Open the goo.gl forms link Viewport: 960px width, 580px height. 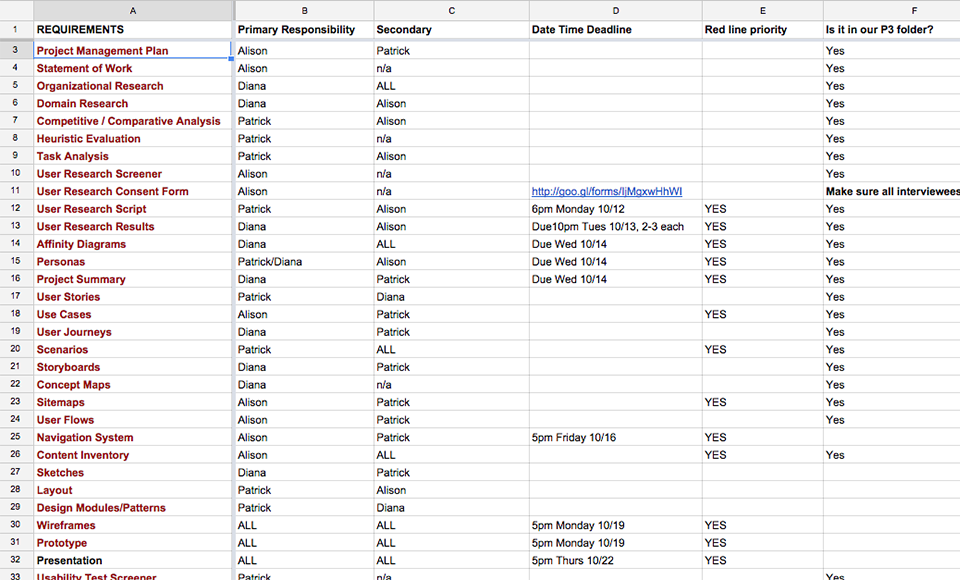tap(607, 191)
